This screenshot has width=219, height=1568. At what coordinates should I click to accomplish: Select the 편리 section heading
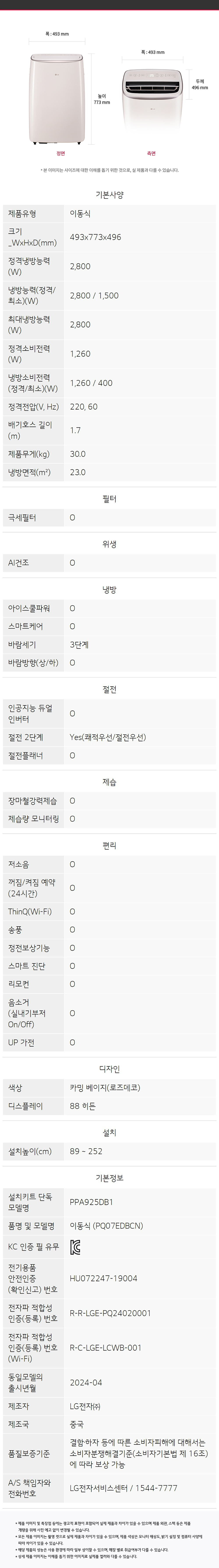[x=109, y=845]
